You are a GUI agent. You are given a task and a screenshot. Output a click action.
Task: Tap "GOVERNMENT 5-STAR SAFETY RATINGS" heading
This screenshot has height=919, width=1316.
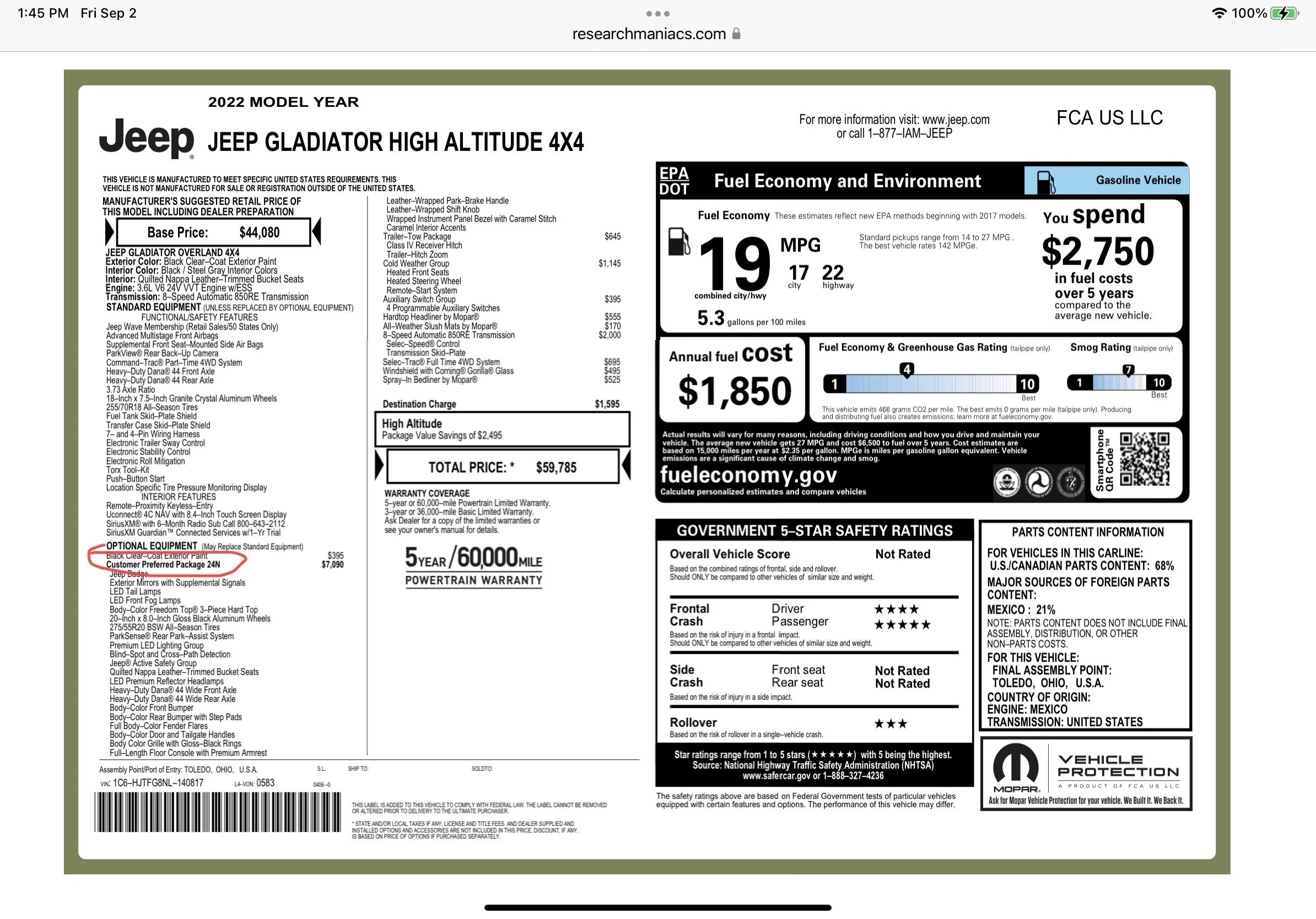point(815,531)
